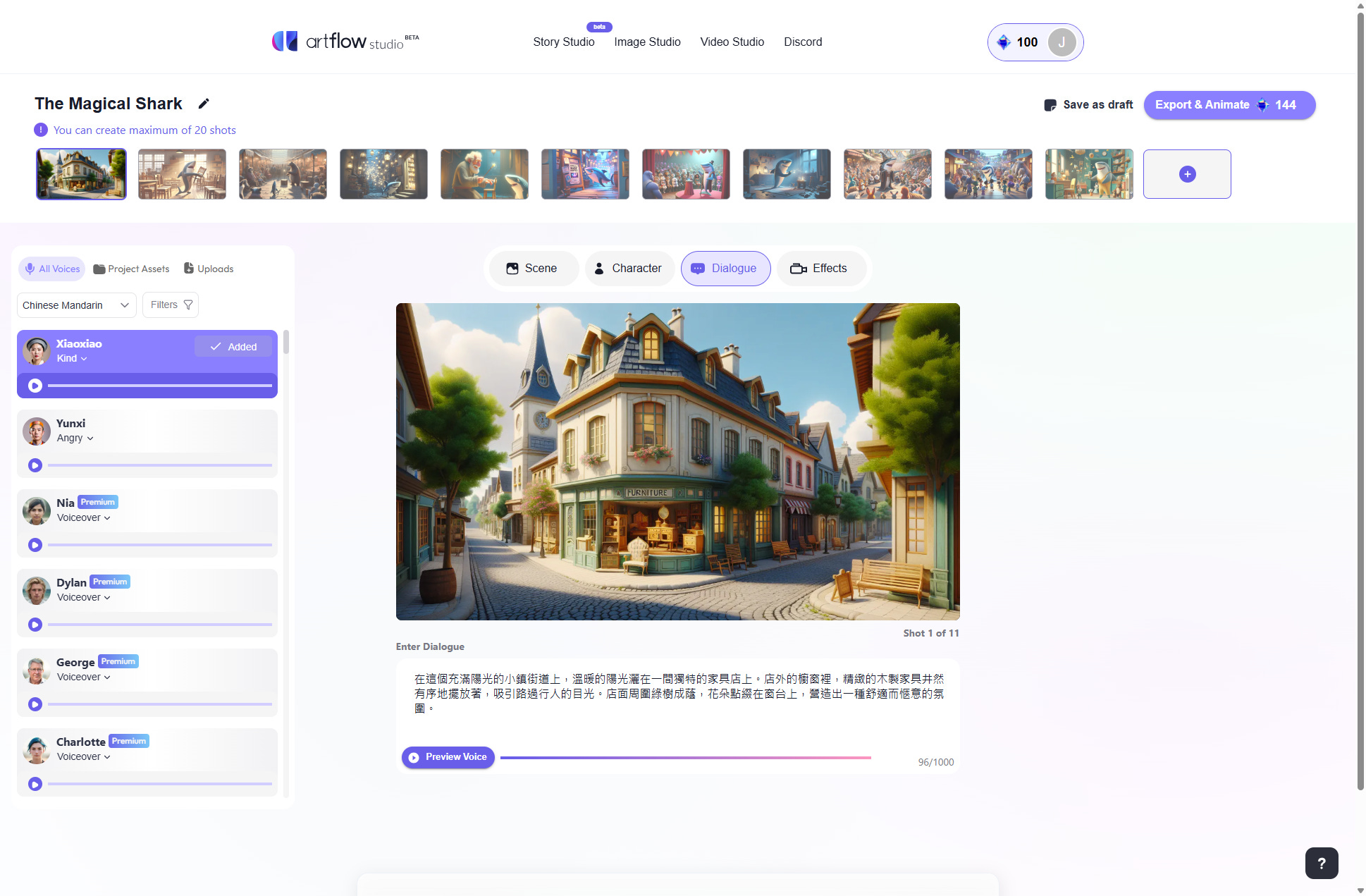Click the Preview Voice progress slider
Screen dimensions: 1366x896
[685, 758]
